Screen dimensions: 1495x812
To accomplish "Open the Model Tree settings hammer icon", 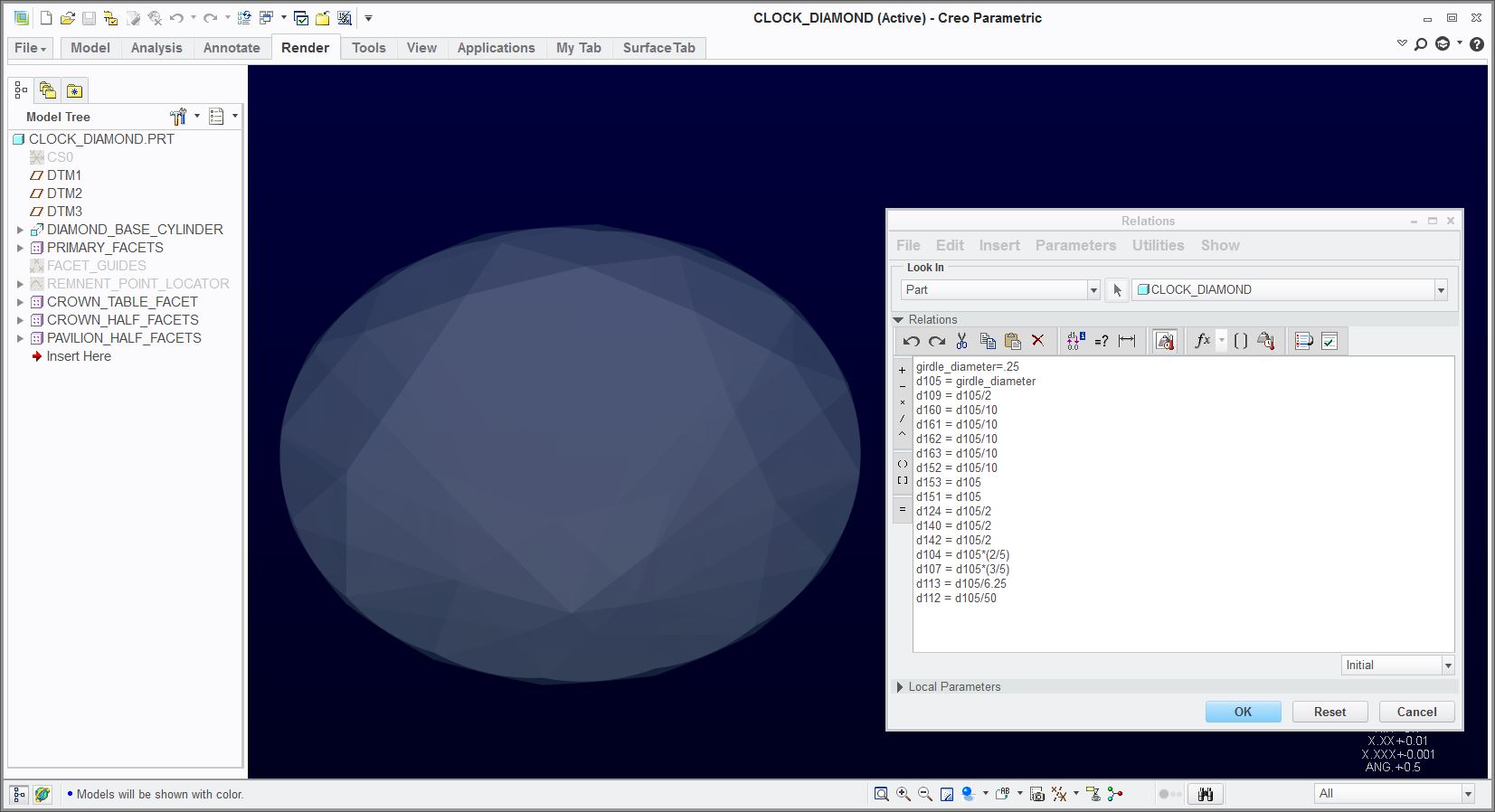I will pos(178,116).
